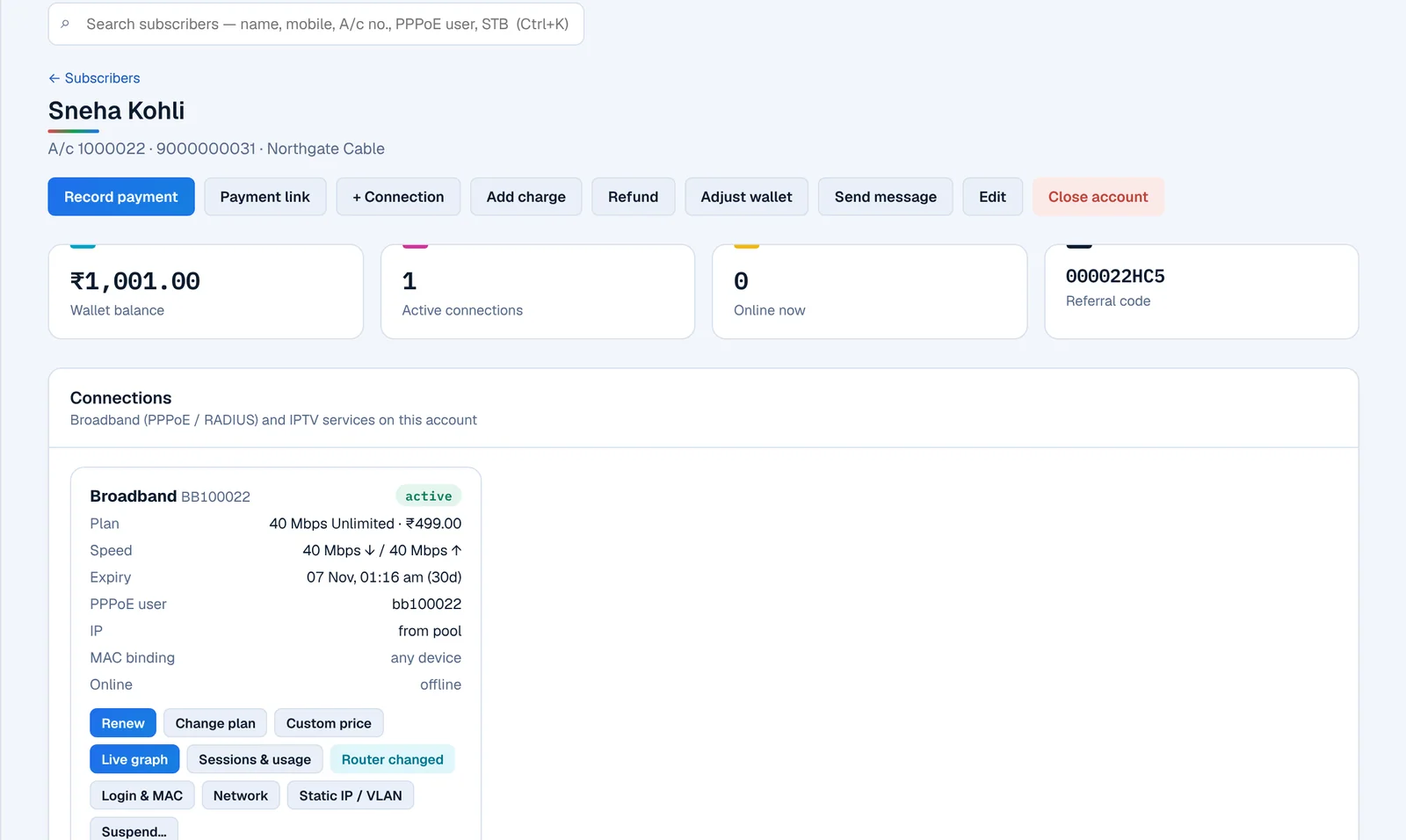Click the search magnifier icon
The height and width of the screenshot is (840, 1406).
(65, 24)
